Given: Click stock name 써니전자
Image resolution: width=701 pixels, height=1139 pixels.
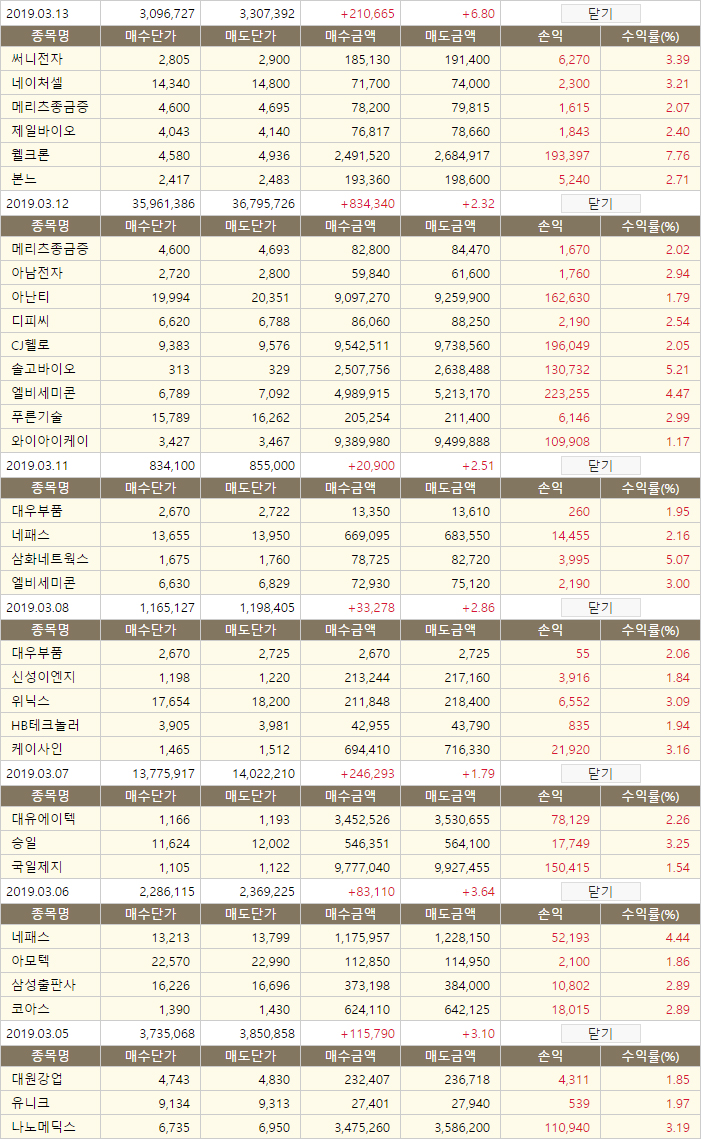Looking at the screenshot, I should pos(37,59).
